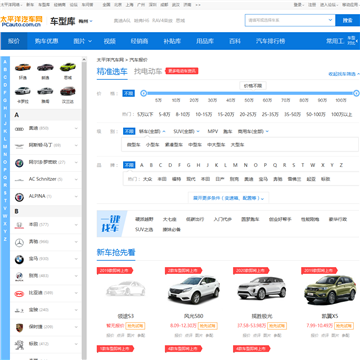
Task: Select the 10-15万 price range
Action: [204, 114]
